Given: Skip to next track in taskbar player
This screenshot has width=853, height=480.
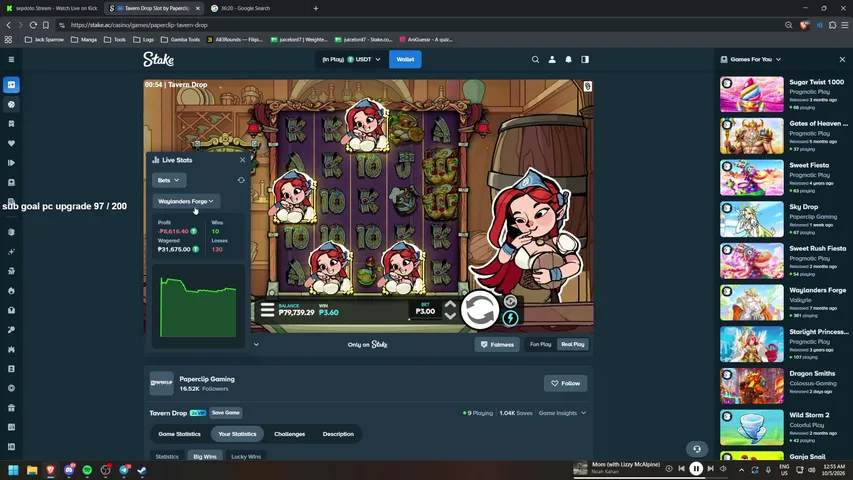Looking at the screenshot, I should [710, 469].
